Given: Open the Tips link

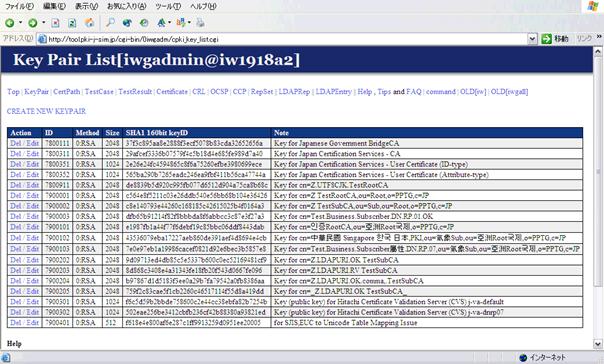Looking at the screenshot, I should pyautogui.click(x=384, y=92).
